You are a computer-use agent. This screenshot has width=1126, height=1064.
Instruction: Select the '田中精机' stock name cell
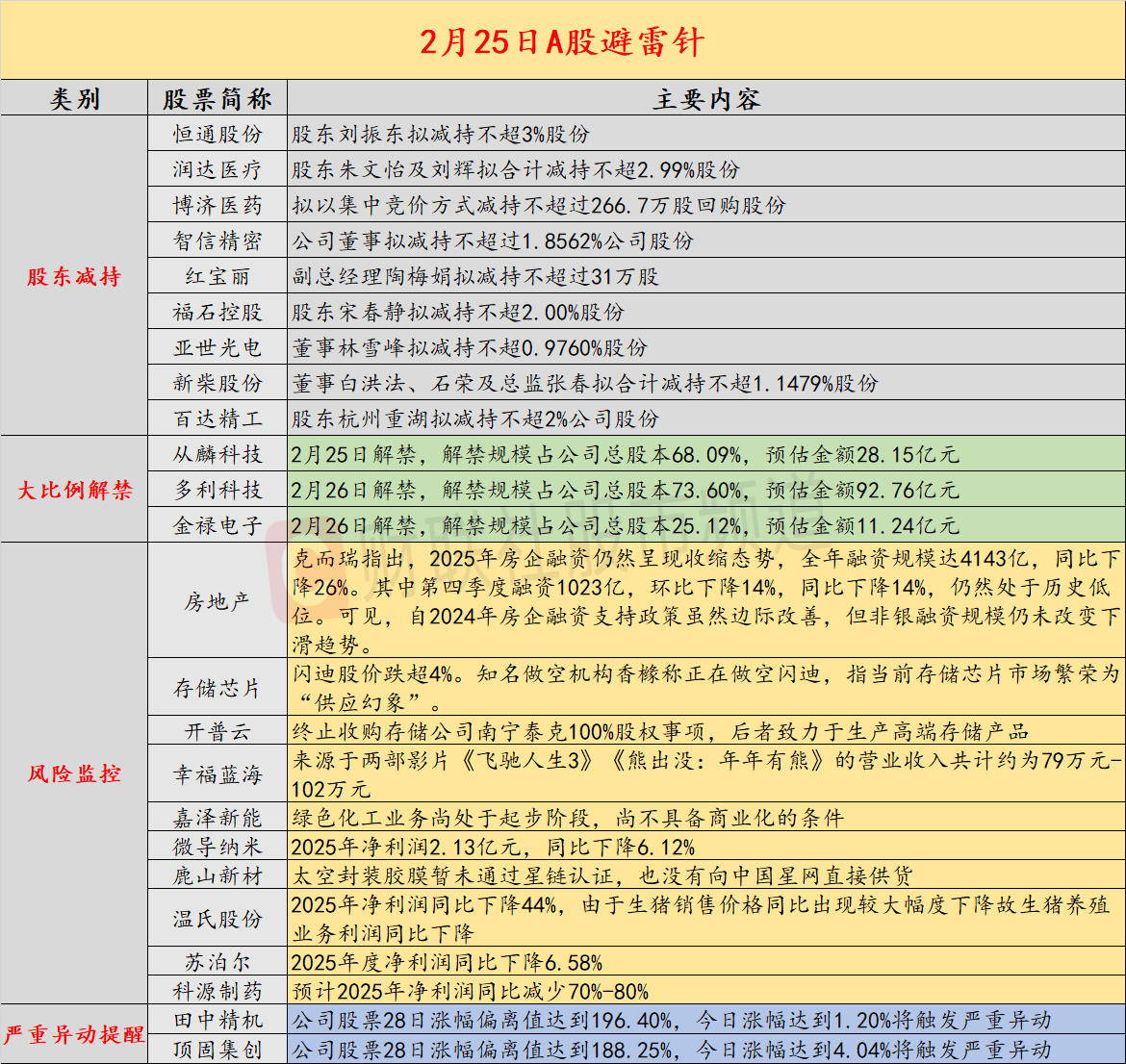218,1020
